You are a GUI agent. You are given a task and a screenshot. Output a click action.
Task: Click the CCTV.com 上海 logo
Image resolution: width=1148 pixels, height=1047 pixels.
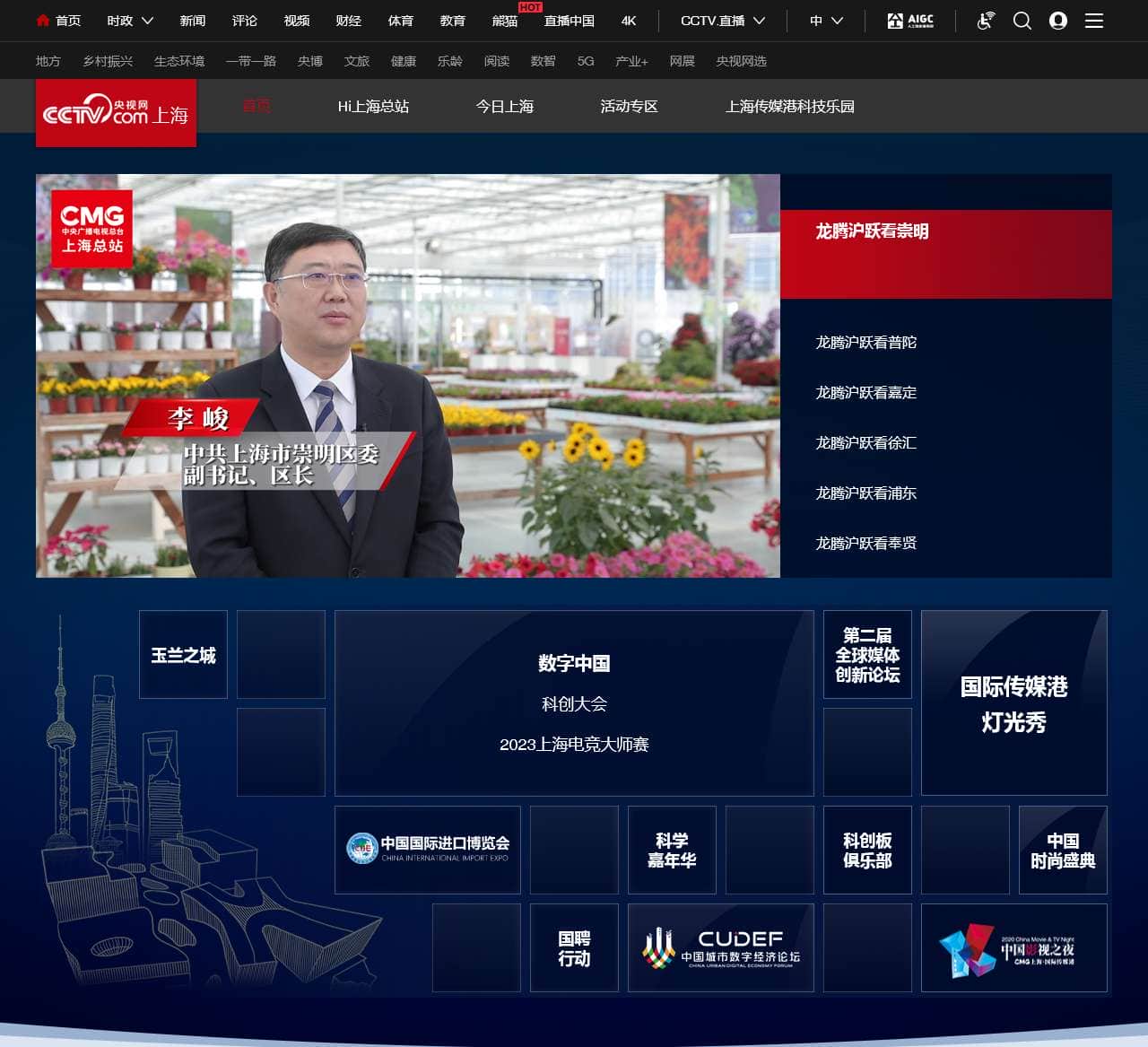pyautogui.click(x=116, y=113)
